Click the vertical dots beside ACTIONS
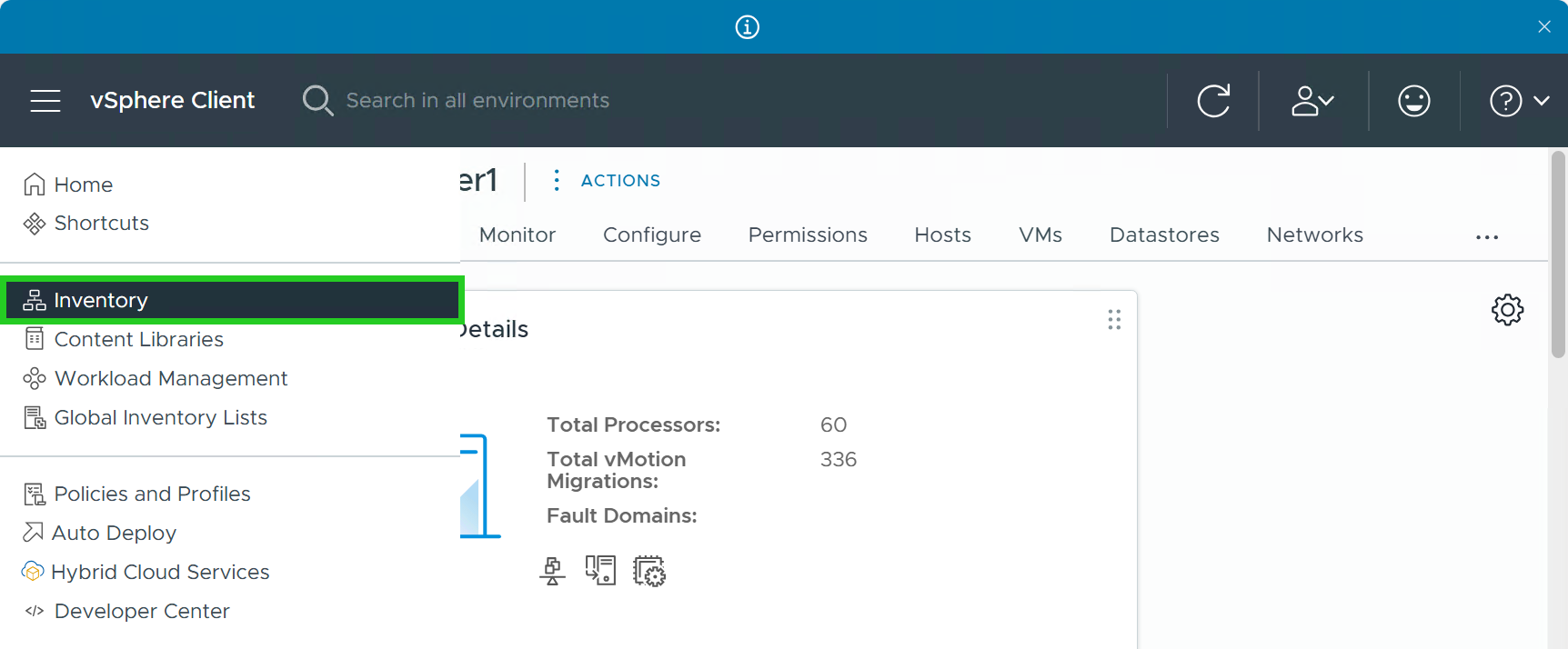1568x649 pixels. (x=557, y=180)
